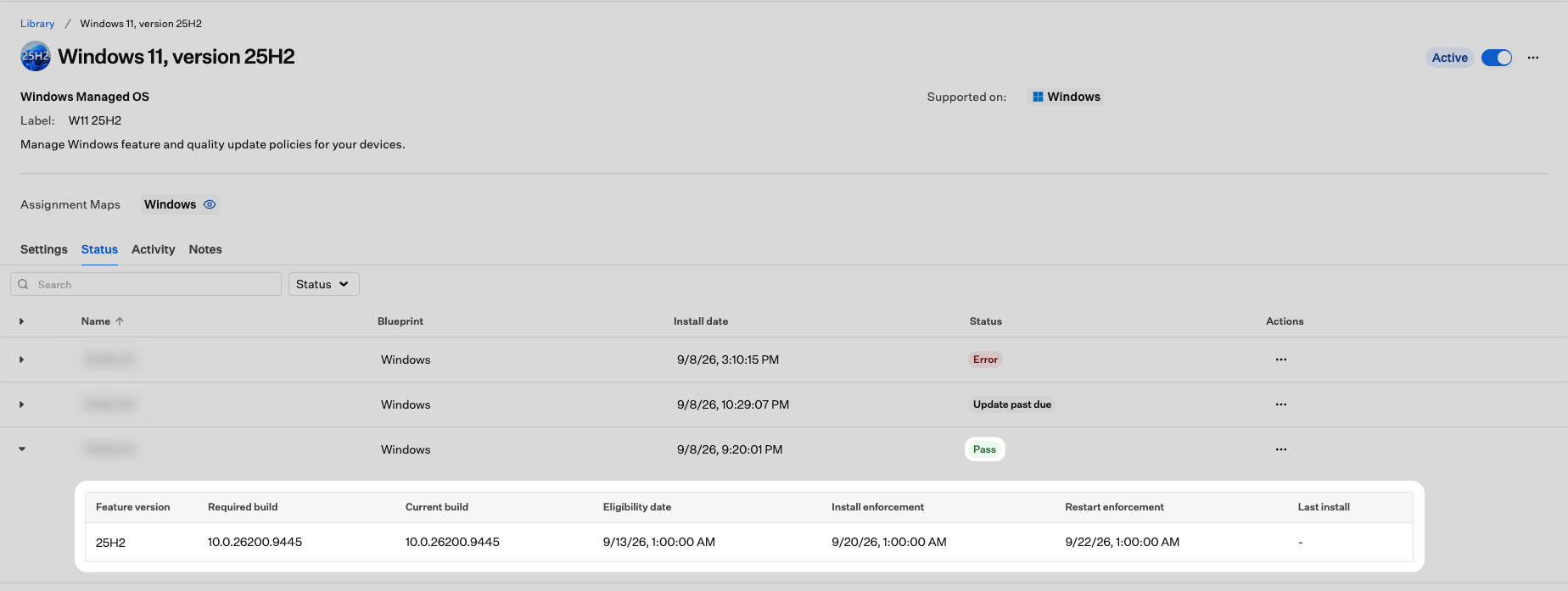Click eligibility date 9/13/26, 1:00:00 AM
1568x591 pixels.
click(x=659, y=542)
